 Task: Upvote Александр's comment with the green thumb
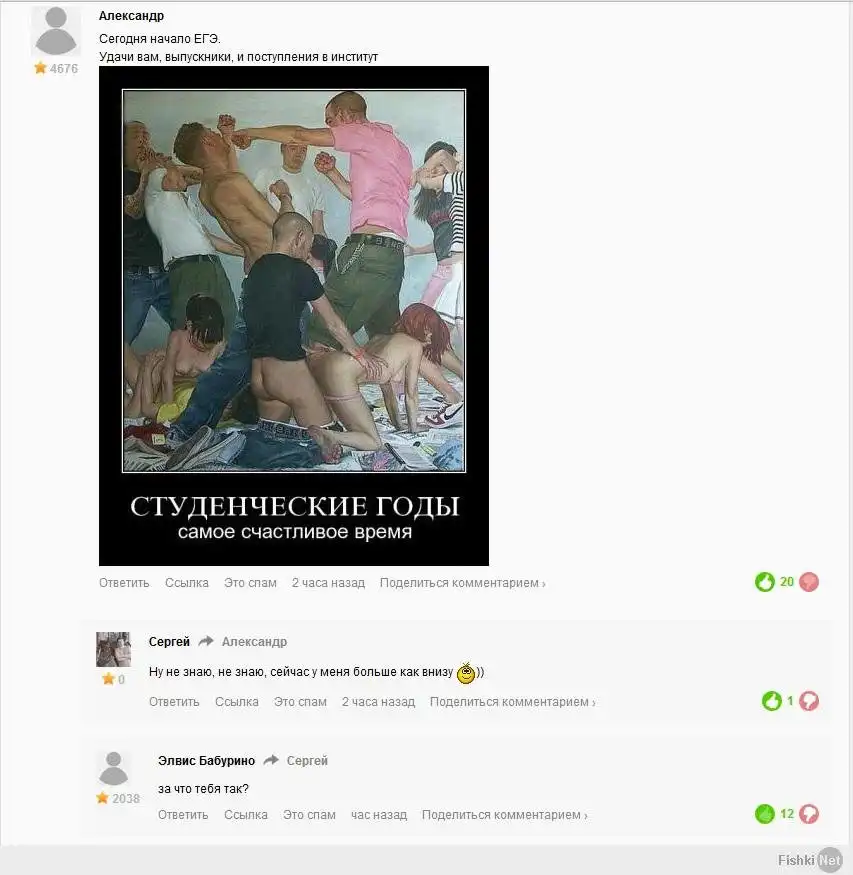click(x=764, y=582)
